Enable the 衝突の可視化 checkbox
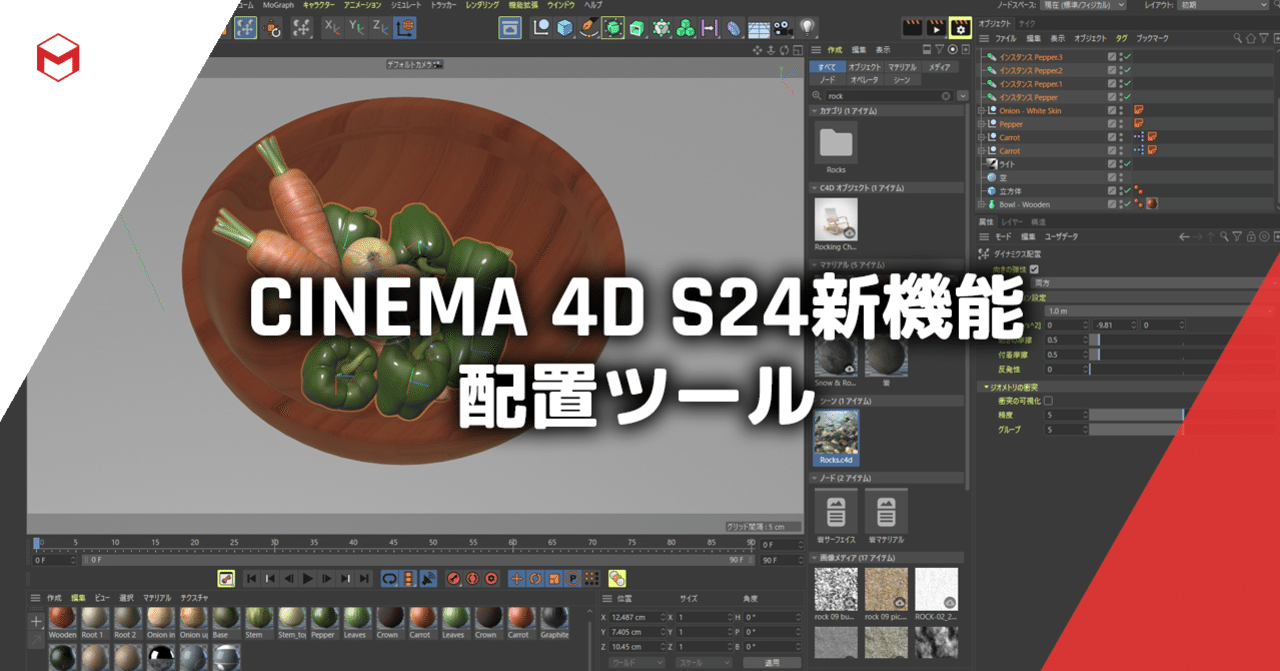The width and height of the screenshot is (1280, 671). 1049,401
